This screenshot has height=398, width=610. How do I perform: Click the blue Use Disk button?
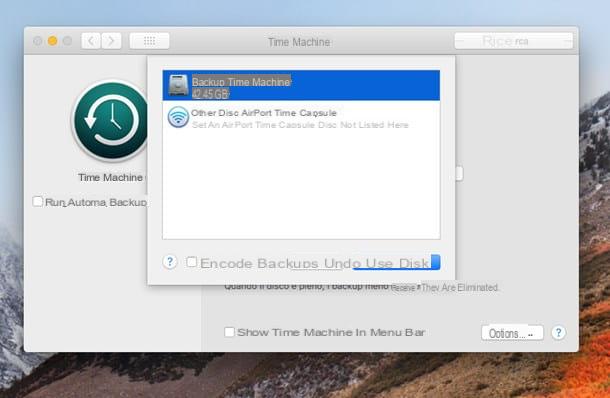coord(396,263)
